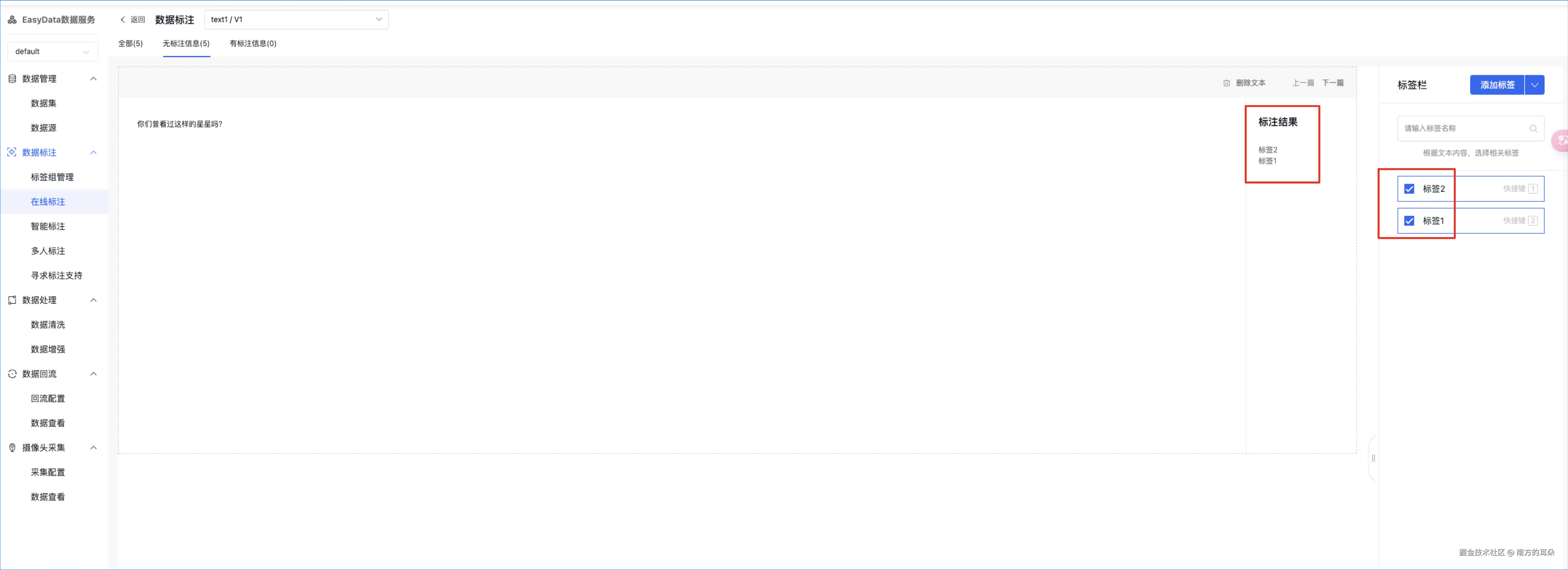The image size is (1568, 570).
Task: Click the 数据管理 database icon
Action: 12,79
